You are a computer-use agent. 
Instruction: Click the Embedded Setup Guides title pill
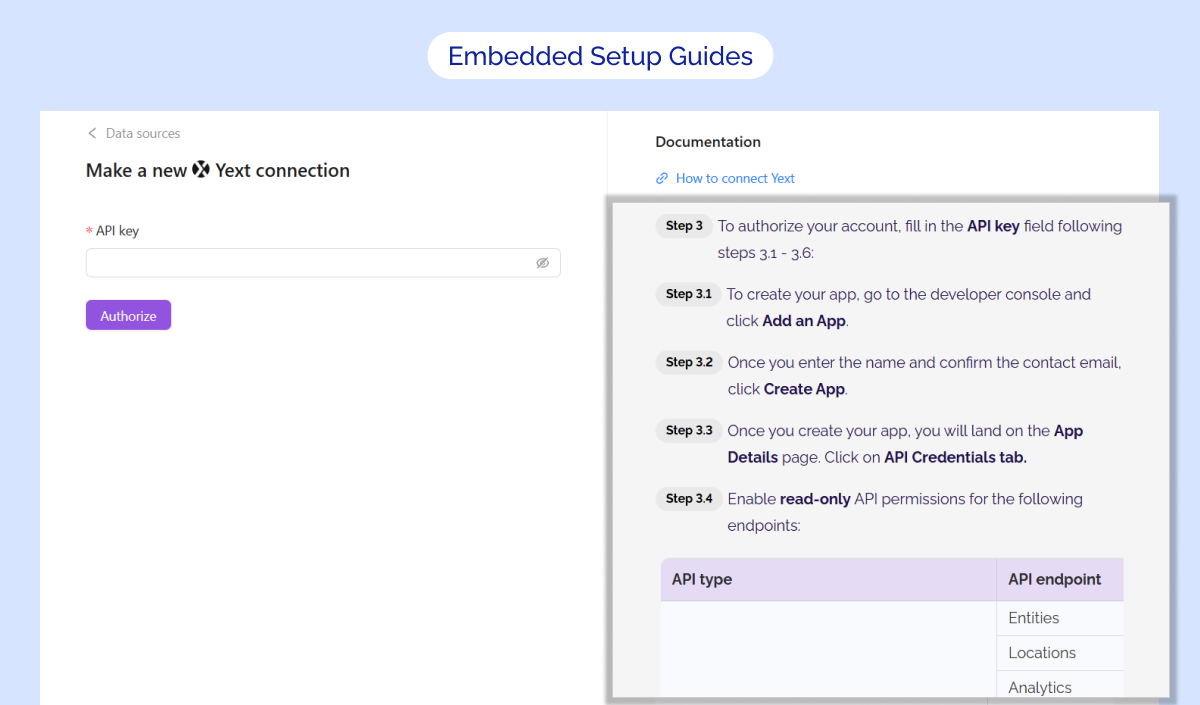(x=600, y=56)
